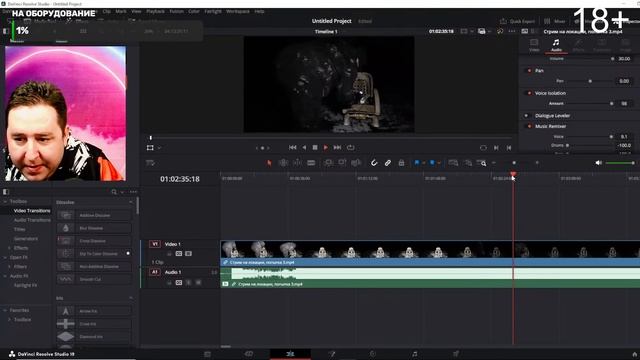Select the arrow Selection Mode tool

click(269, 163)
